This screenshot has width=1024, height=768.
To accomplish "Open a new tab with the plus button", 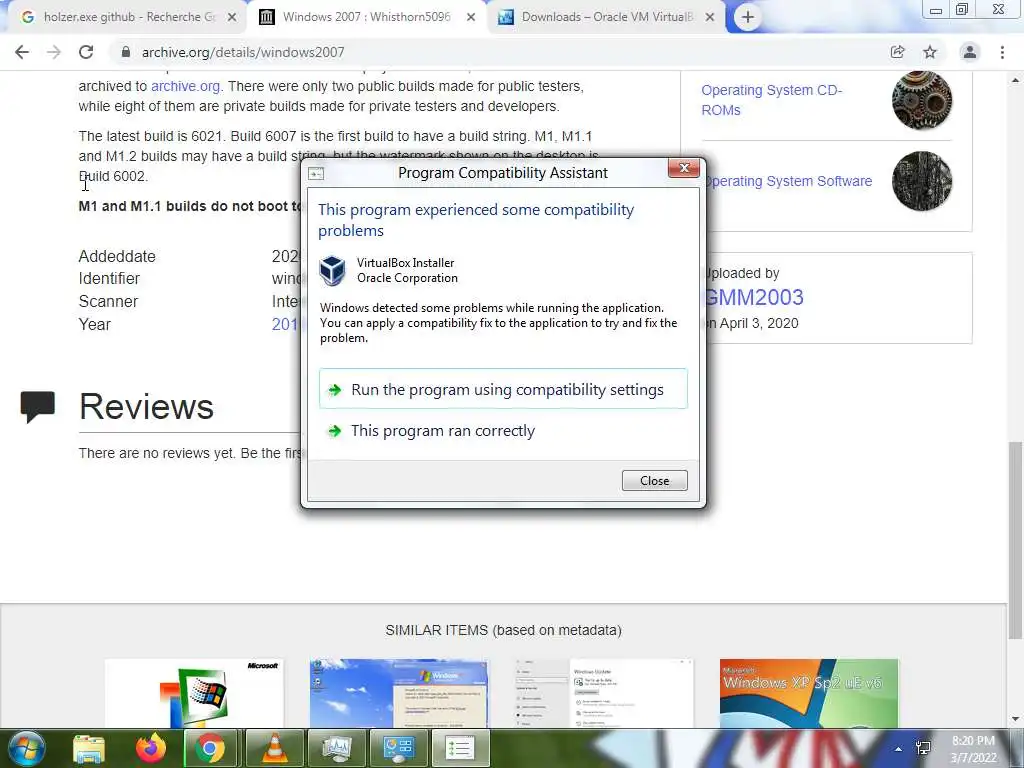I will point(748,17).
